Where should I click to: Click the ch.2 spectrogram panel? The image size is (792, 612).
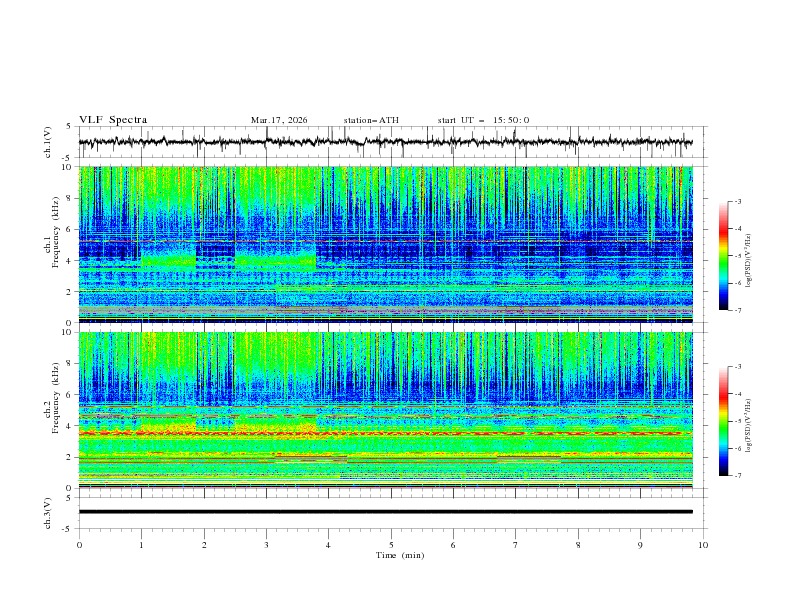click(x=386, y=410)
